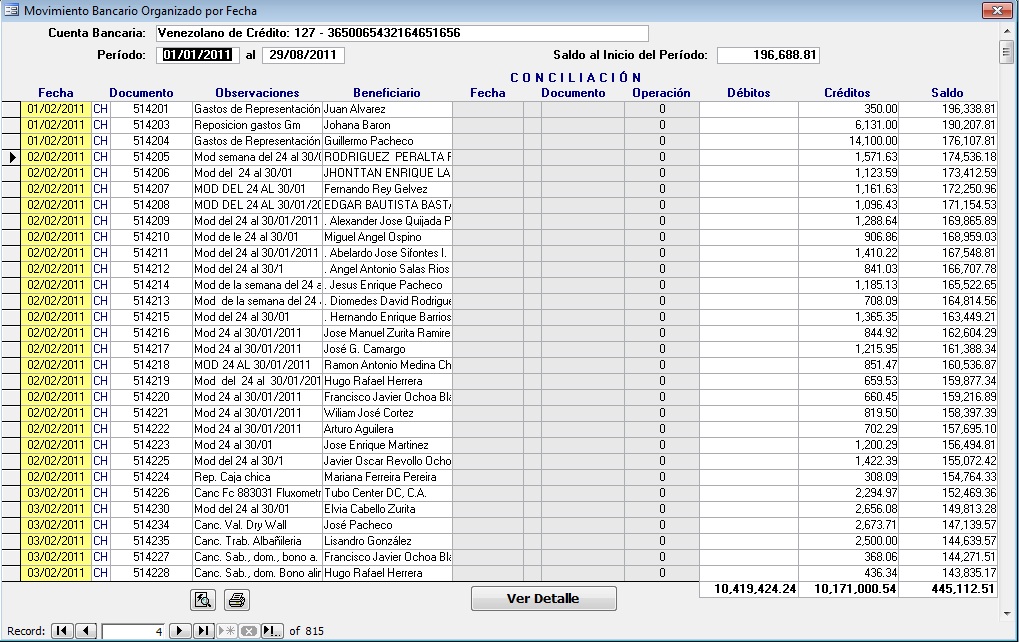1019x642 pixels.
Task: Click the Ver Detalle button
Action: (543, 598)
